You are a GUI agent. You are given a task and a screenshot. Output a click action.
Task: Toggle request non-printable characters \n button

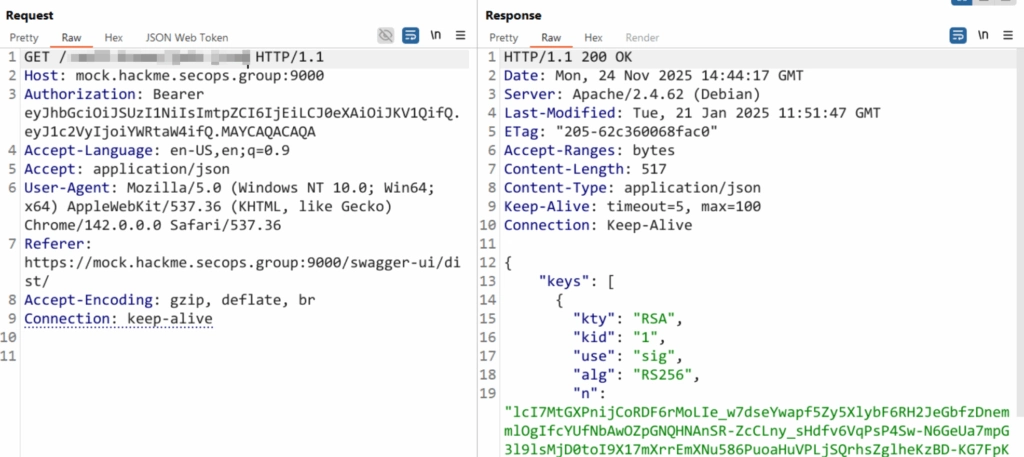436,36
